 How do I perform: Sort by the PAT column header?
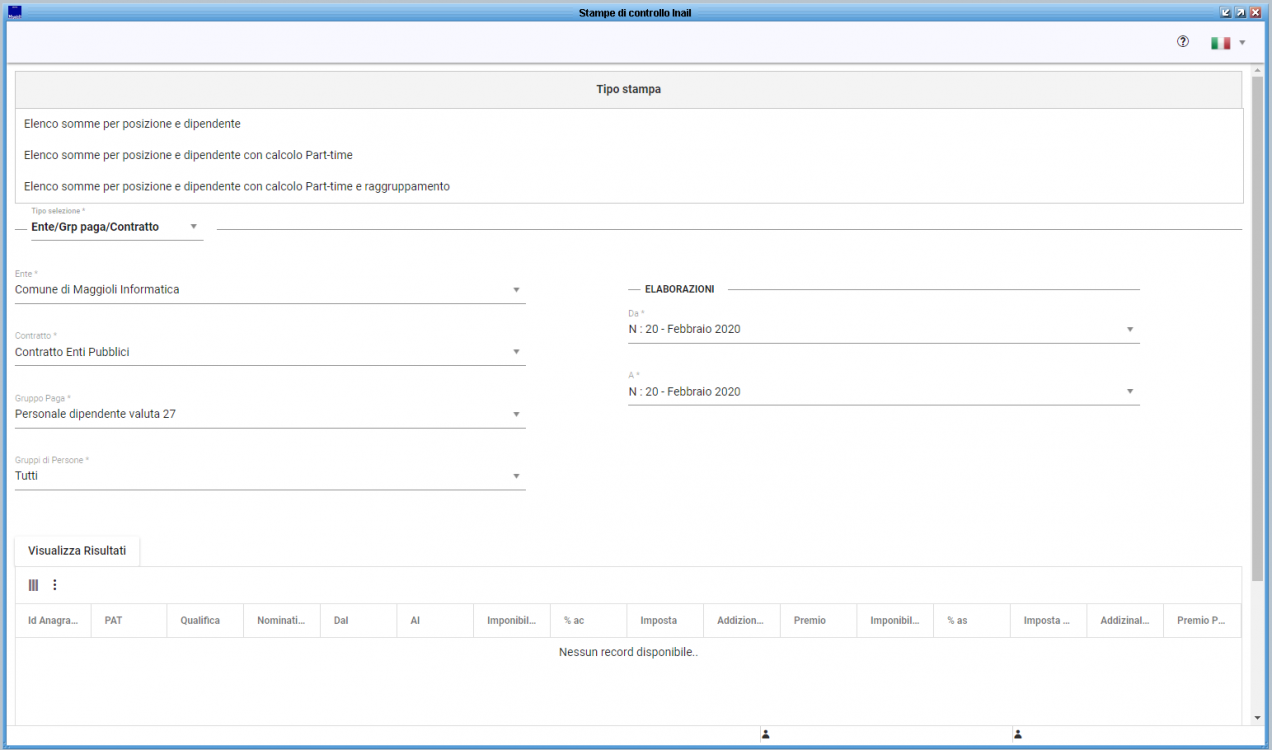(113, 621)
